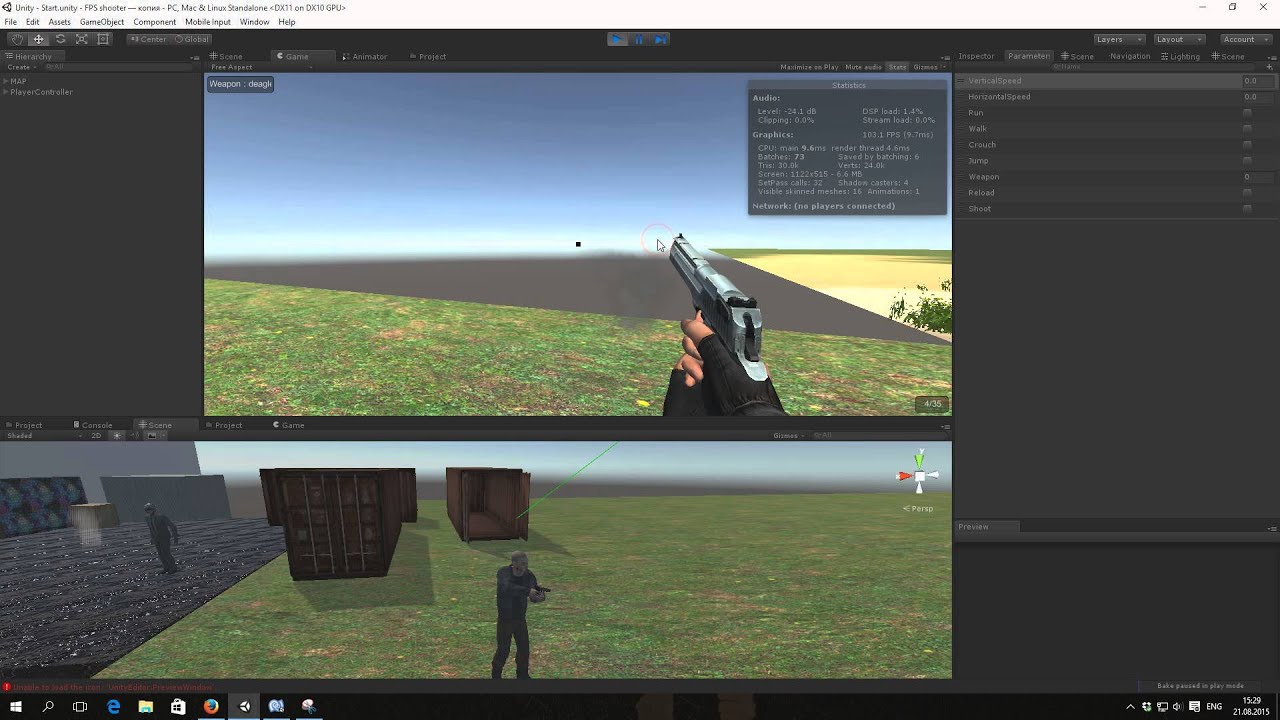Open the Component menu
This screenshot has height=720, width=1280.
coord(155,22)
